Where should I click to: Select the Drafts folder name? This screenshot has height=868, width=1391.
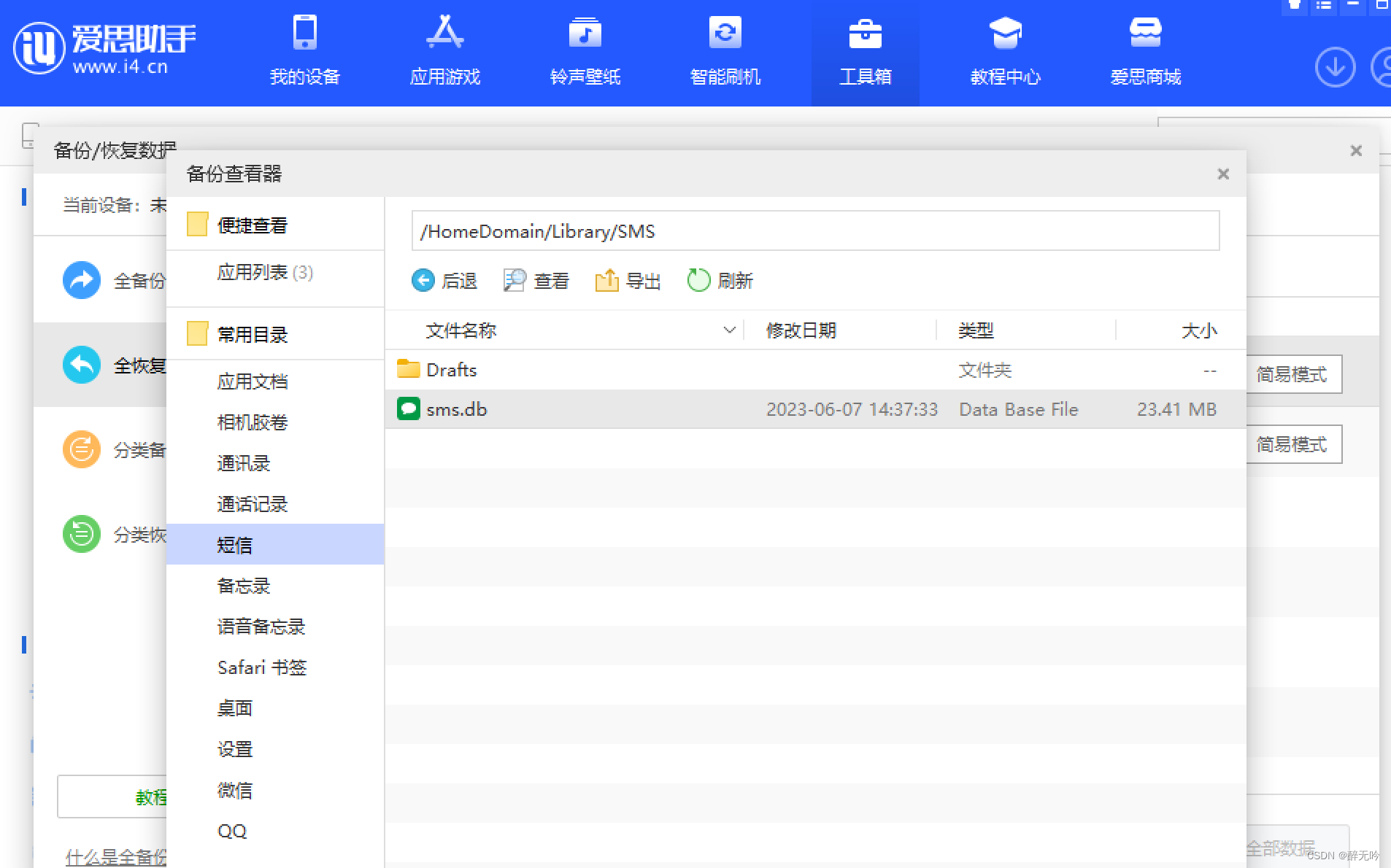click(x=452, y=370)
